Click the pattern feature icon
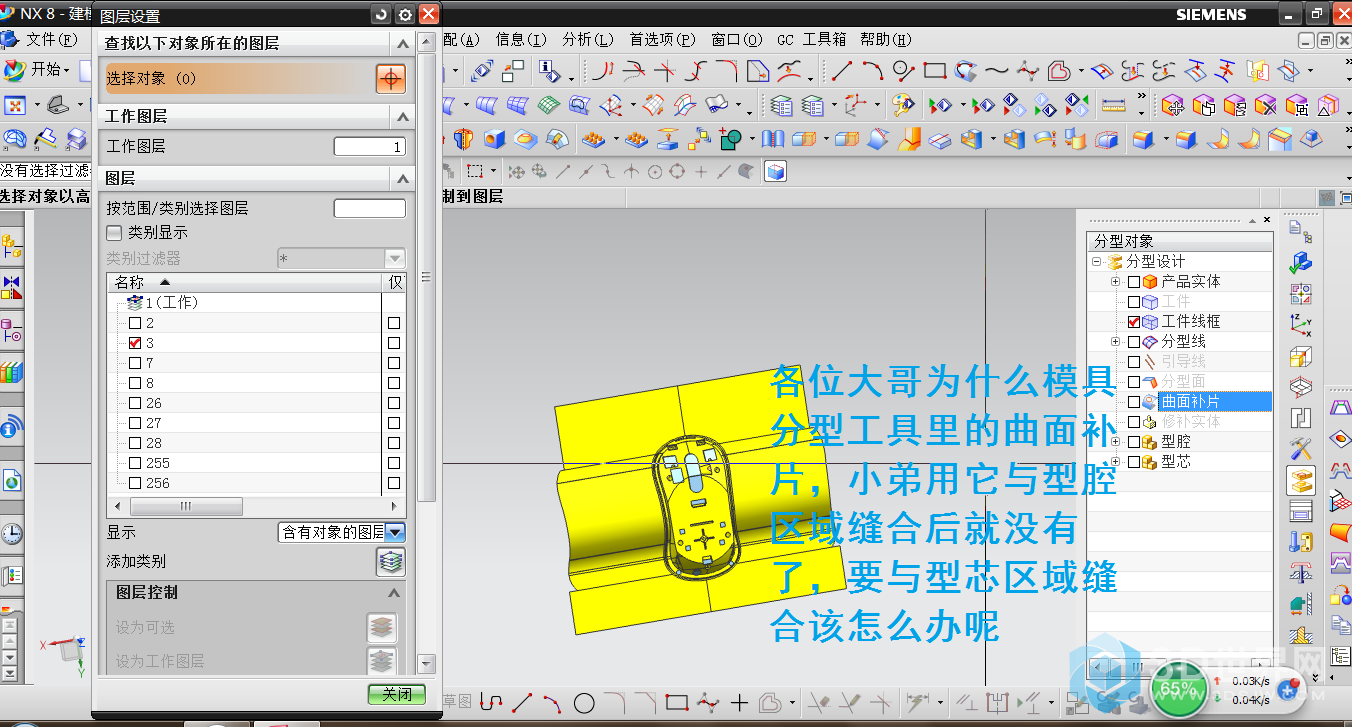 pos(595,139)
